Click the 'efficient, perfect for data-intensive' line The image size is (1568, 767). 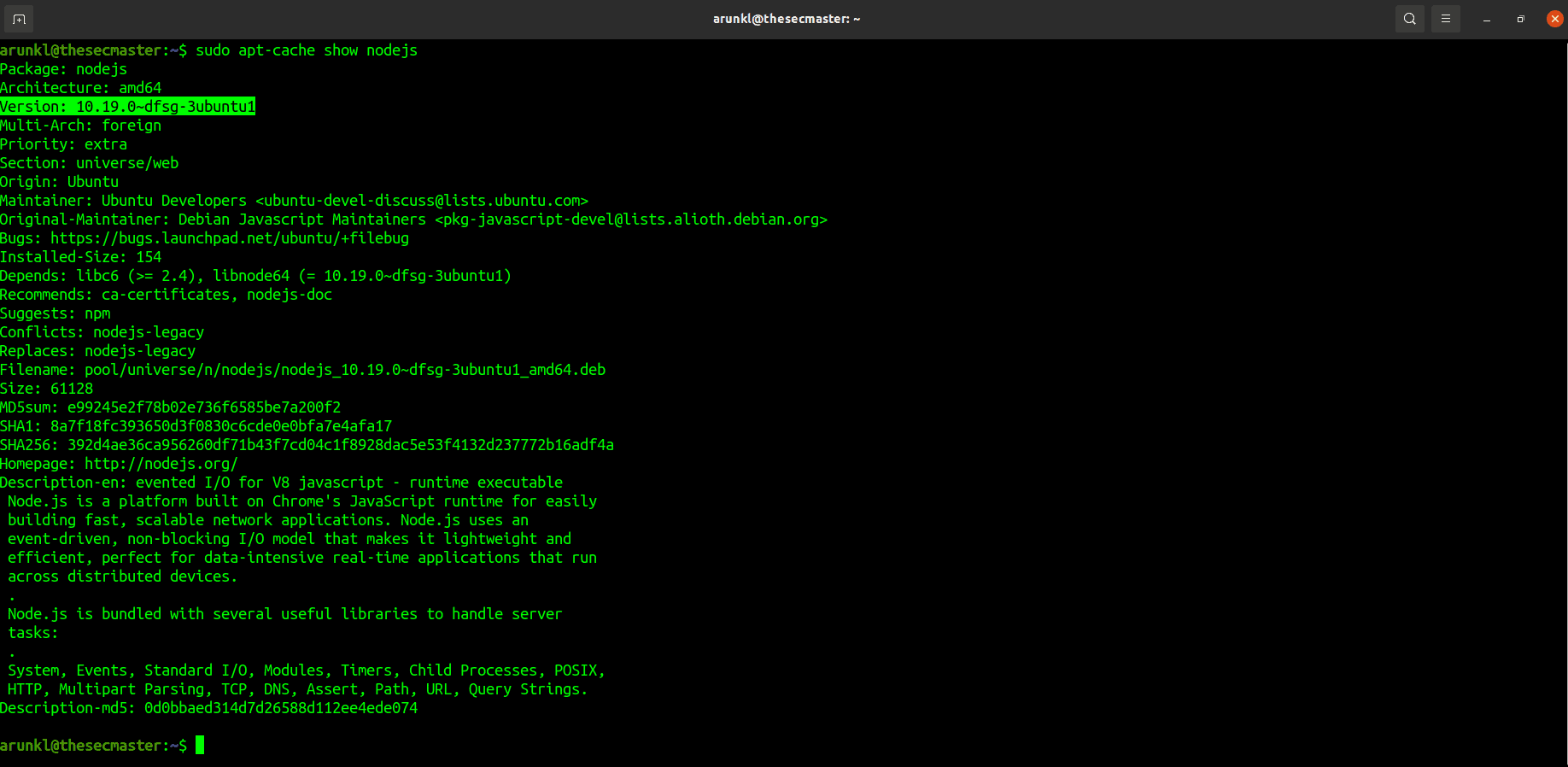[x=302, y=558]
